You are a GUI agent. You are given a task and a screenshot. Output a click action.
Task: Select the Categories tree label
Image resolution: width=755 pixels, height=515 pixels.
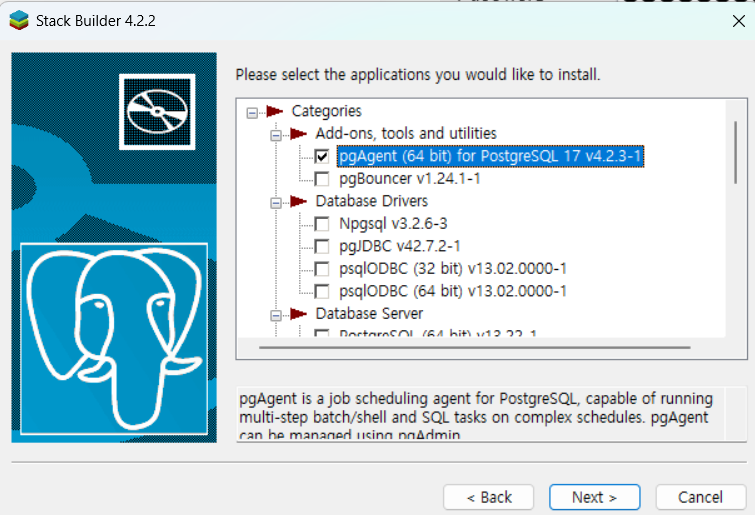click(x=326, y=111)
